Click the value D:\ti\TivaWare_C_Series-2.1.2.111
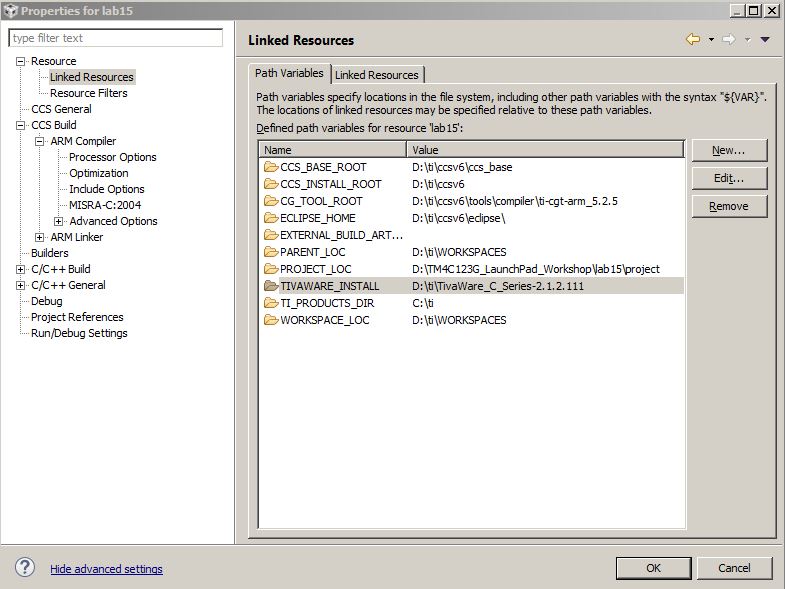 tap(498, 286)
